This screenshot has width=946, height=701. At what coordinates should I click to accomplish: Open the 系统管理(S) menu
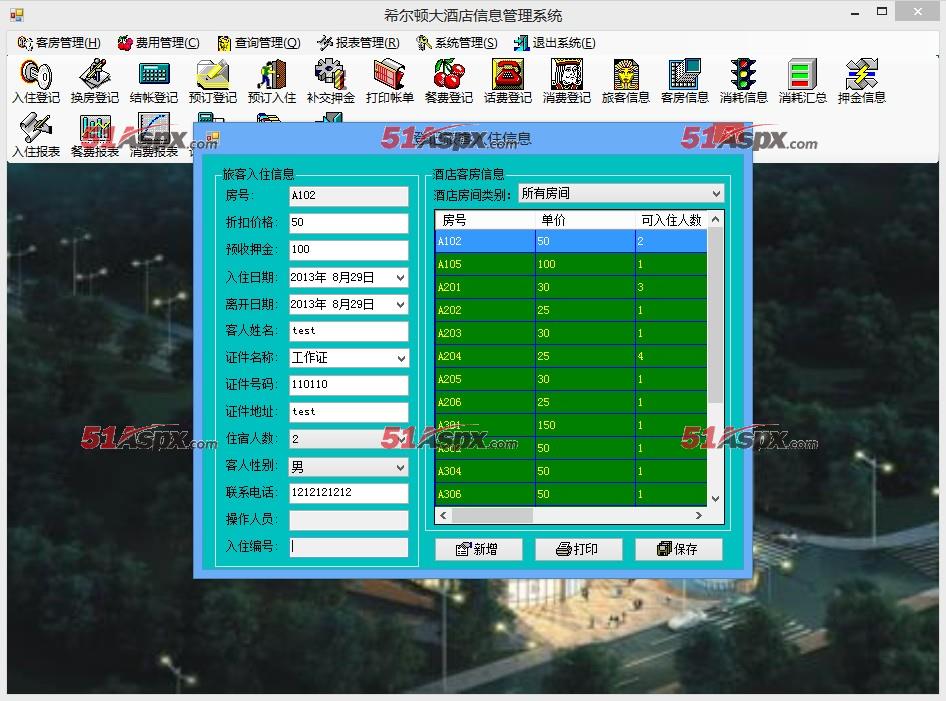(x=457, y=43)
